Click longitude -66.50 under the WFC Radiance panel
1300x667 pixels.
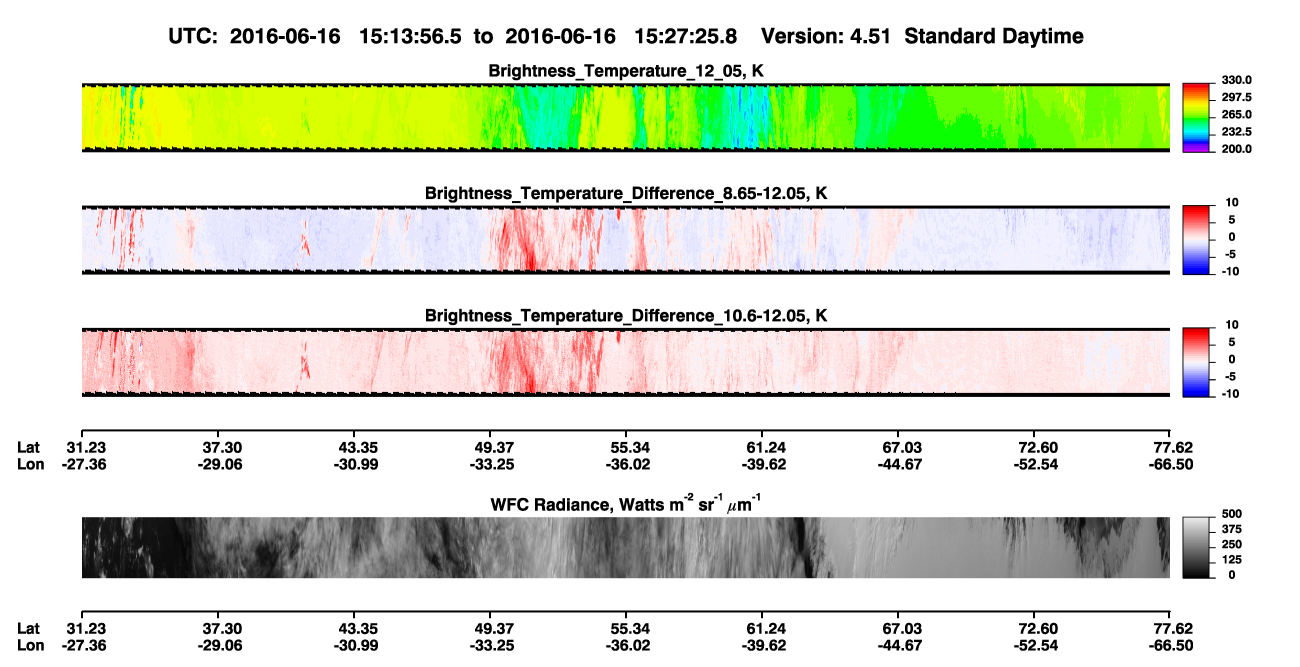coord(1170,646)
